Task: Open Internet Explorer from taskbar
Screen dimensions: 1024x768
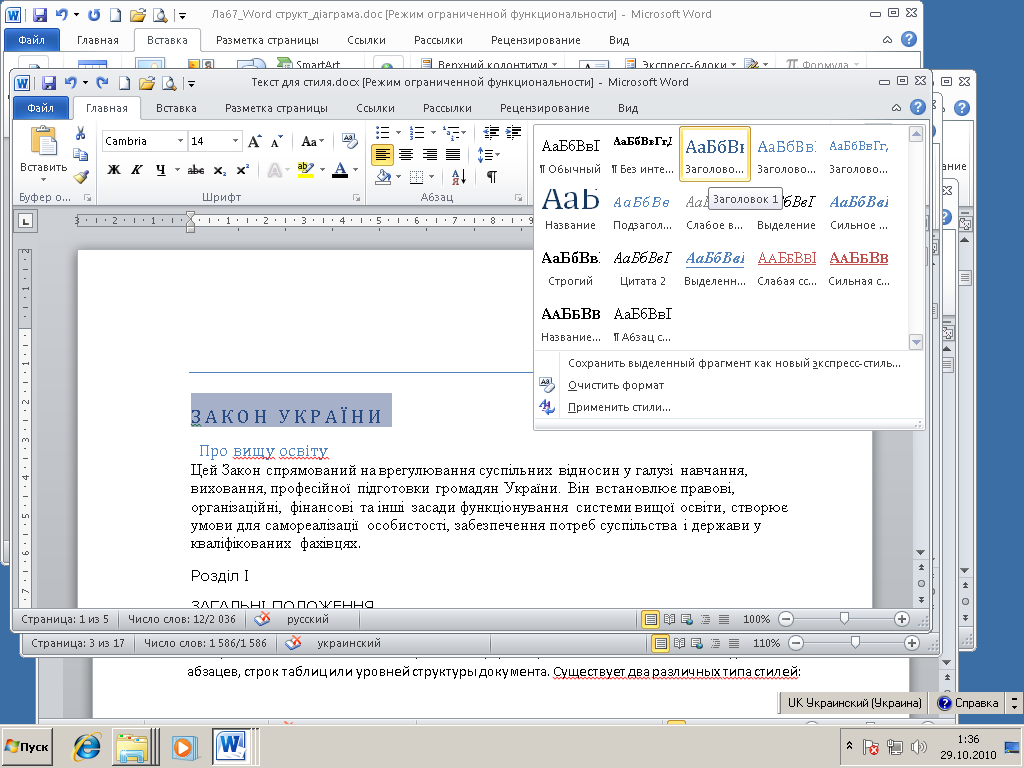Action: coord(87,747)
